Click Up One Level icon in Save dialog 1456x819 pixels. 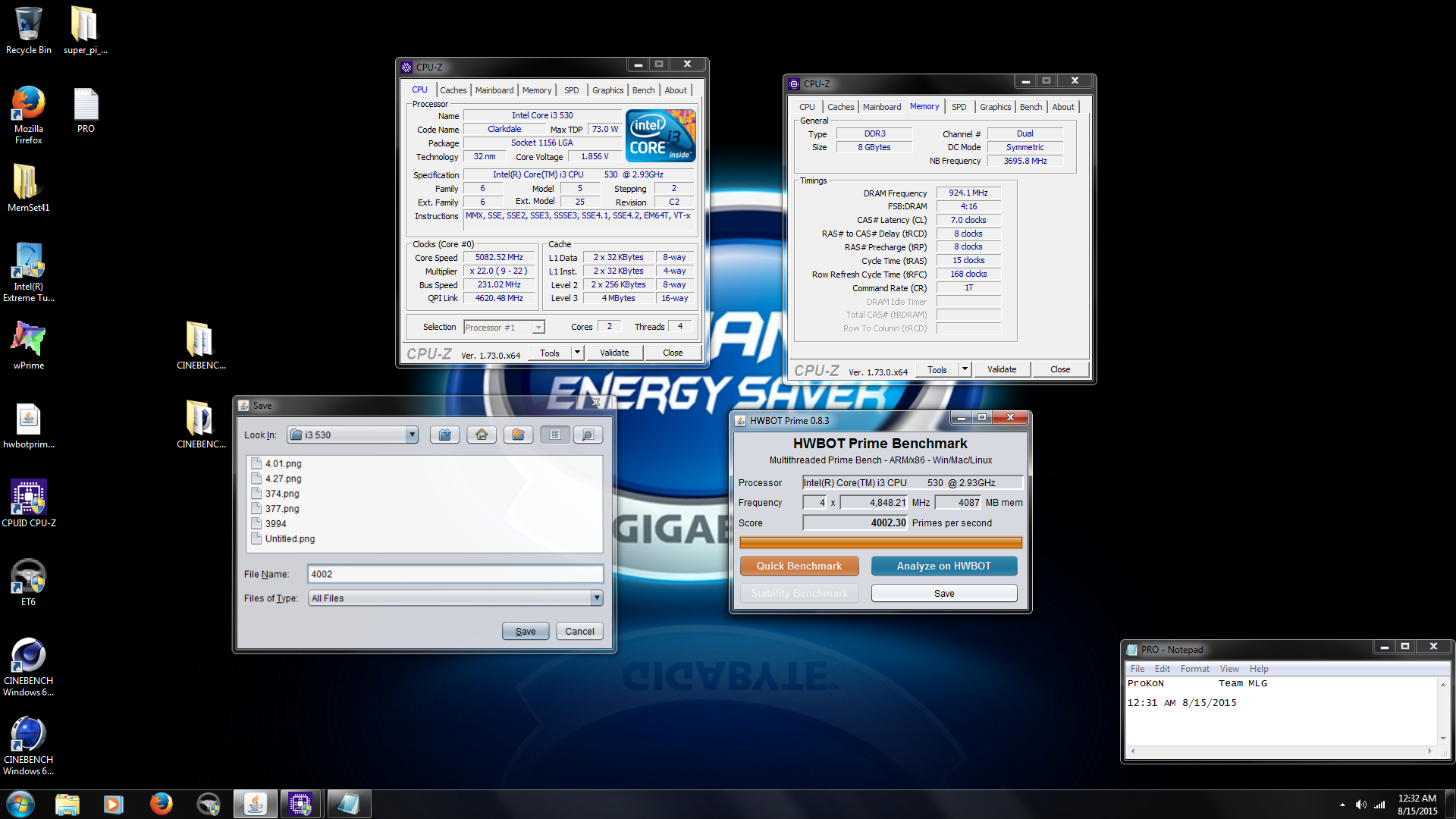(x=445, y=435)
